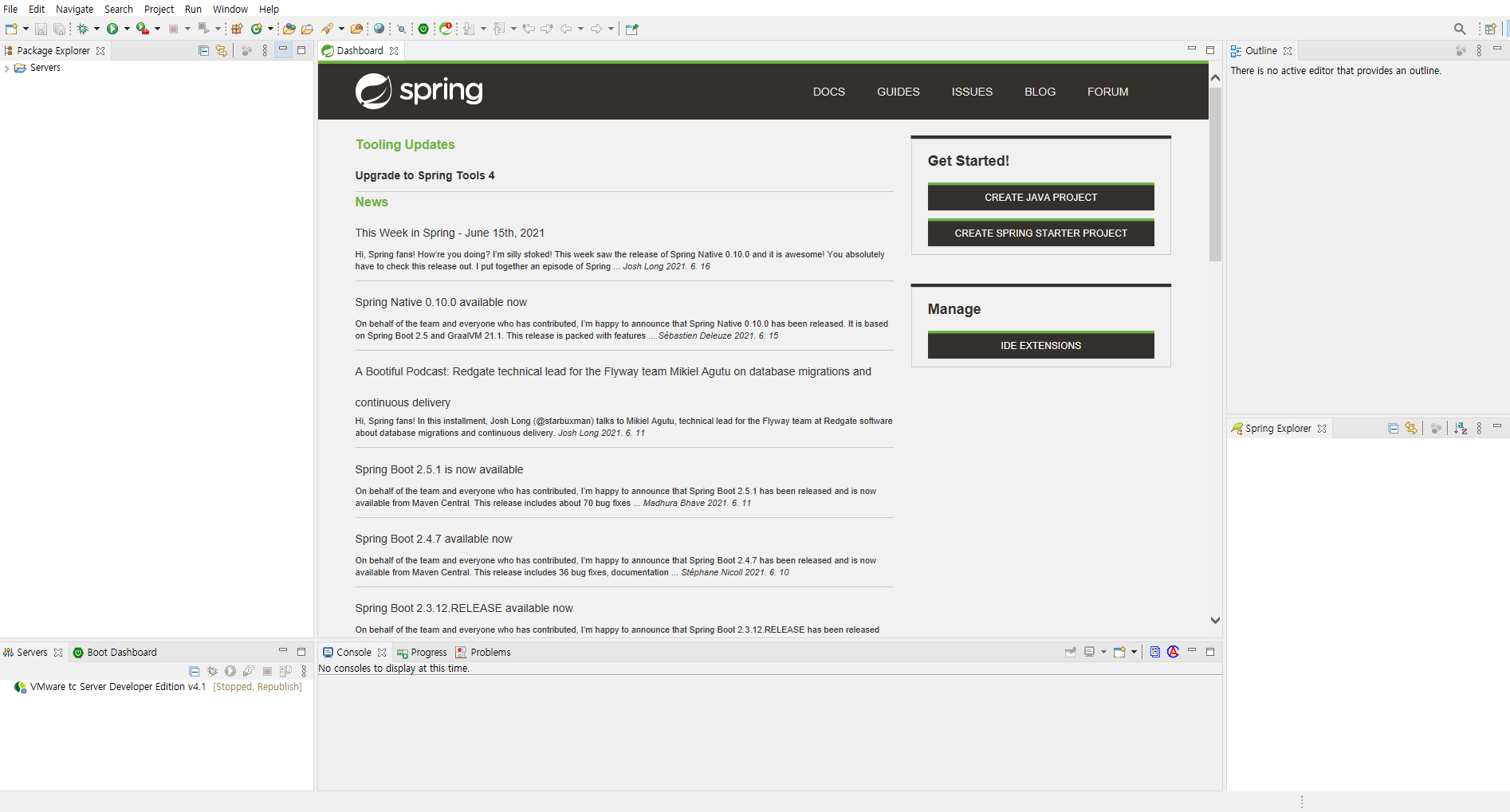Screen dimensions: 1510x812
Task: Open Upgrade to Spring Tools 4 link
Action: coord(424,175)
